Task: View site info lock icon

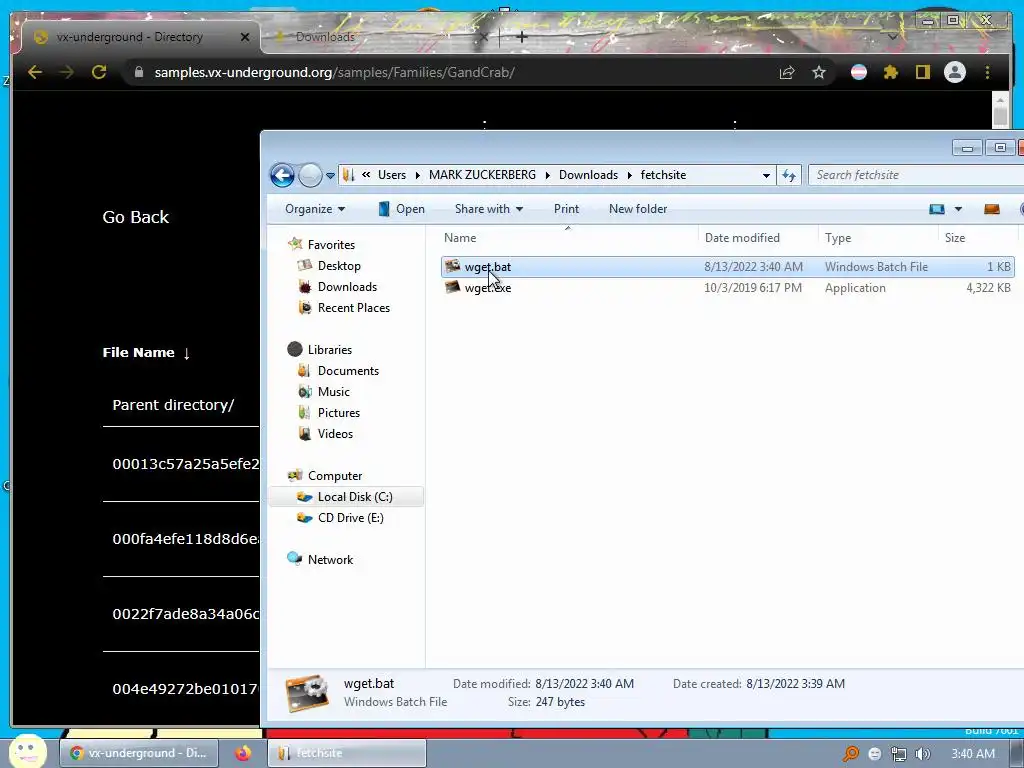Action: point(138,72)
